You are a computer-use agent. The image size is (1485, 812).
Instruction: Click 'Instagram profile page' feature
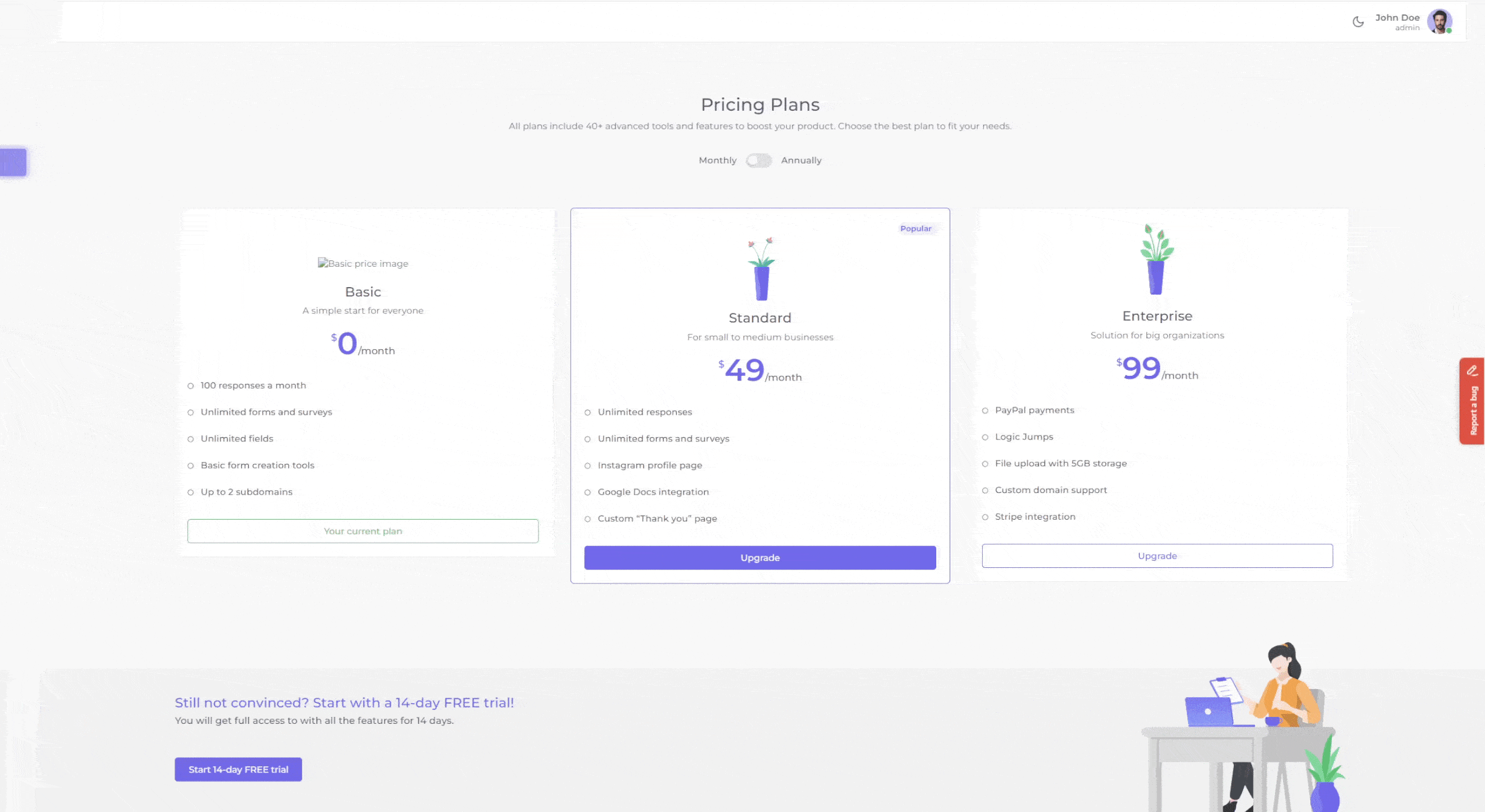(650, 466)
